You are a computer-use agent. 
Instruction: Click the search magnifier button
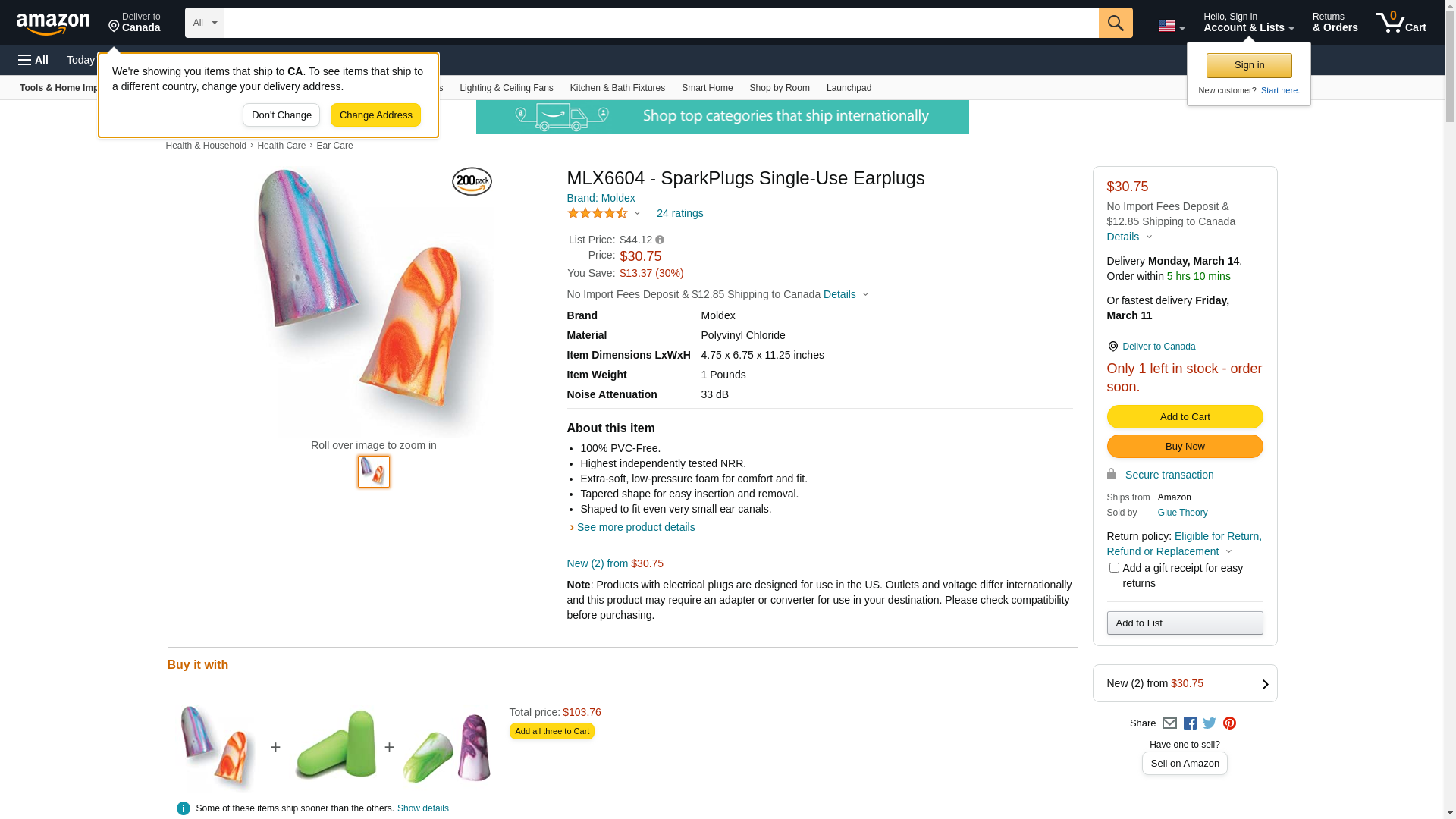1115,23
